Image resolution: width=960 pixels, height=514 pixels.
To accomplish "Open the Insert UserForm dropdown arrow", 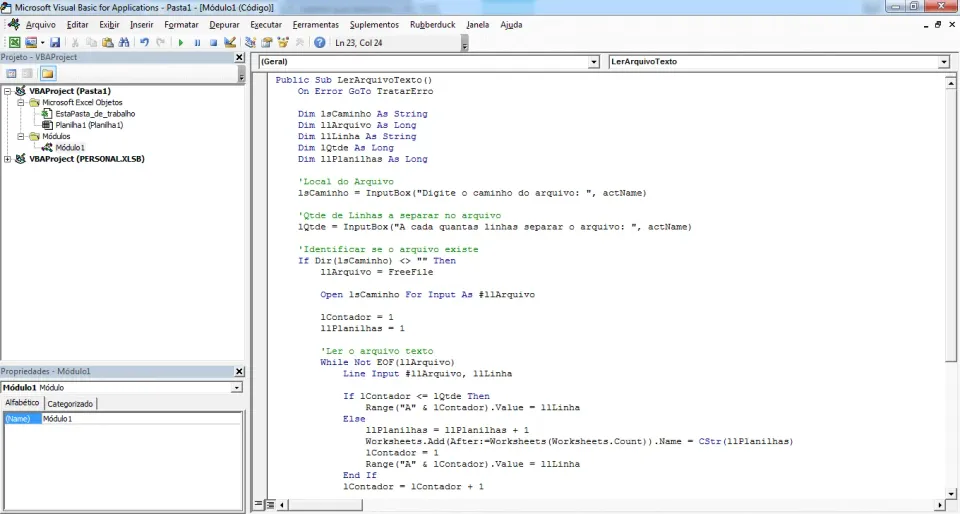I will coord(42,42).
